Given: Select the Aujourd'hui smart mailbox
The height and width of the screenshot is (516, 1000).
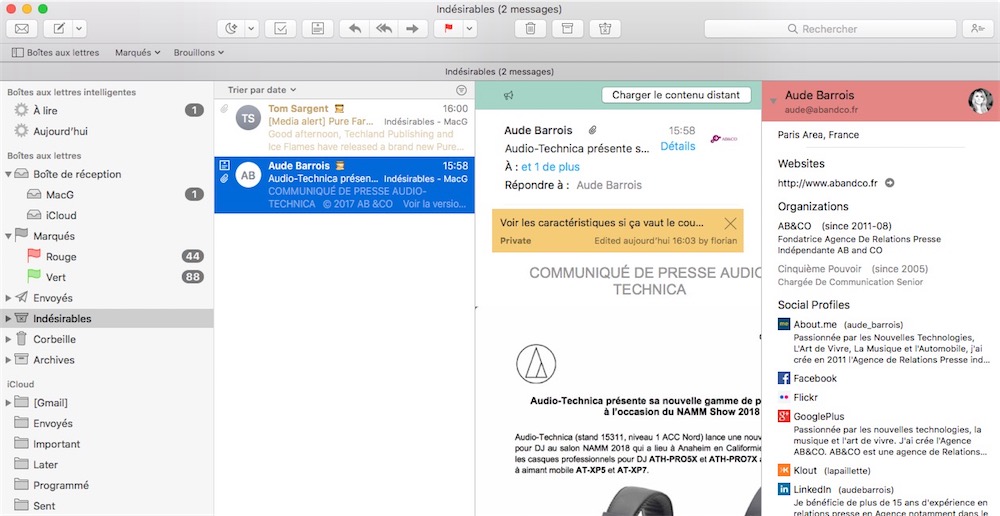Looking at the screenshot, I should (x=107, y=131).
